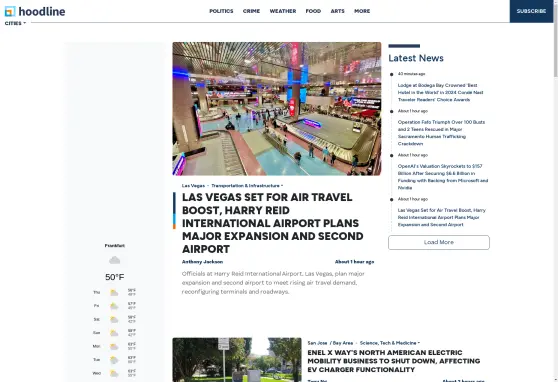
Task: Click the '43 minutes ago' Latest News timestamp
Action: click(x=411, y=74)
